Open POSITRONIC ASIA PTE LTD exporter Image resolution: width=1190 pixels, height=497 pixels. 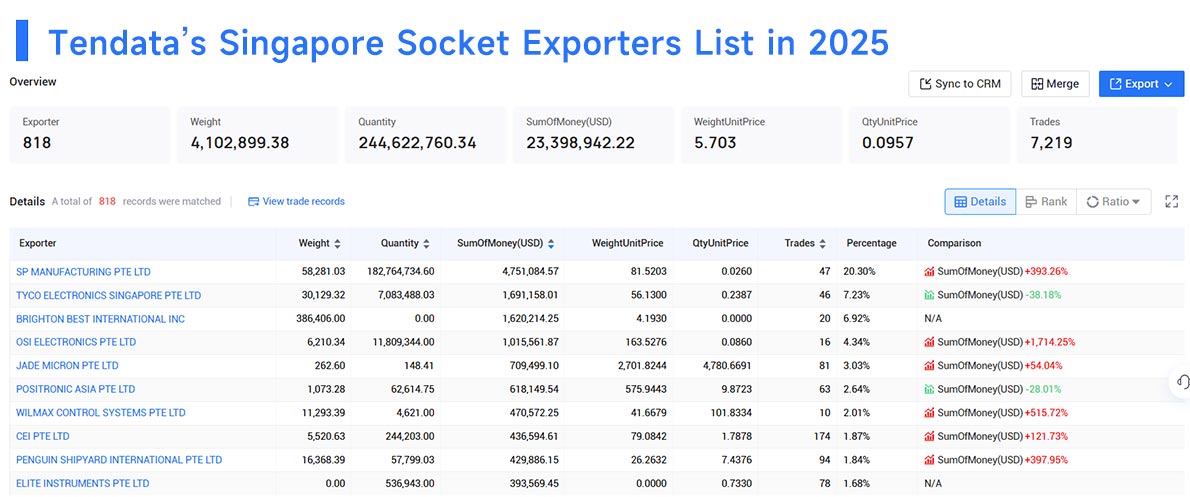pos(75,389)
